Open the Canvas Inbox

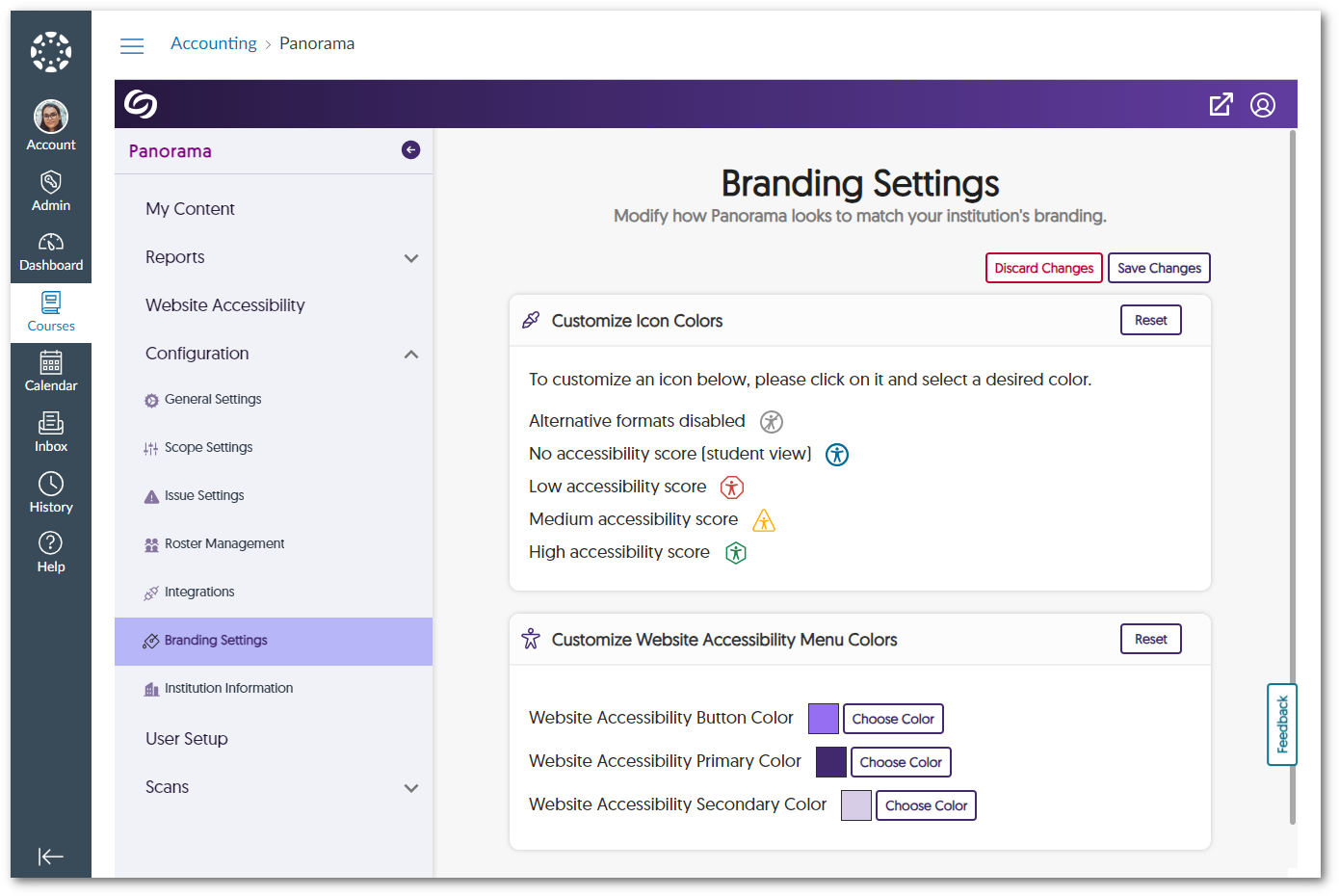(x=51, y=432)
